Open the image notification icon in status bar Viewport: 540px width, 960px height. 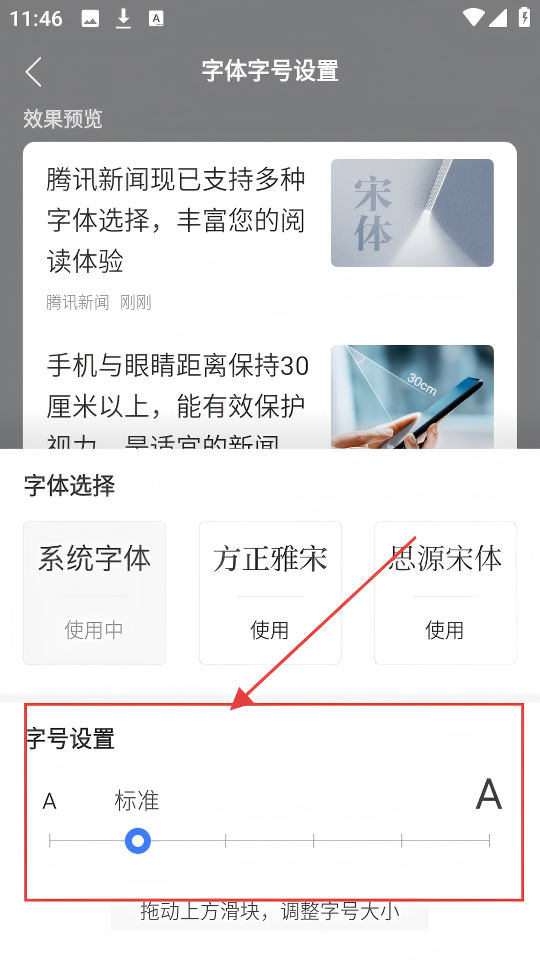point(90,18)
